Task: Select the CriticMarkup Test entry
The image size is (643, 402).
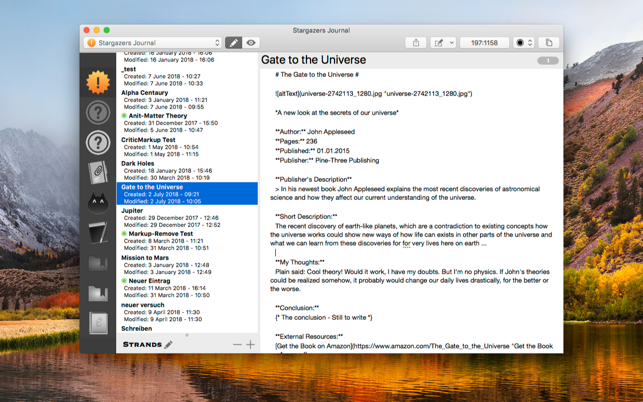Action: point(187,147)
